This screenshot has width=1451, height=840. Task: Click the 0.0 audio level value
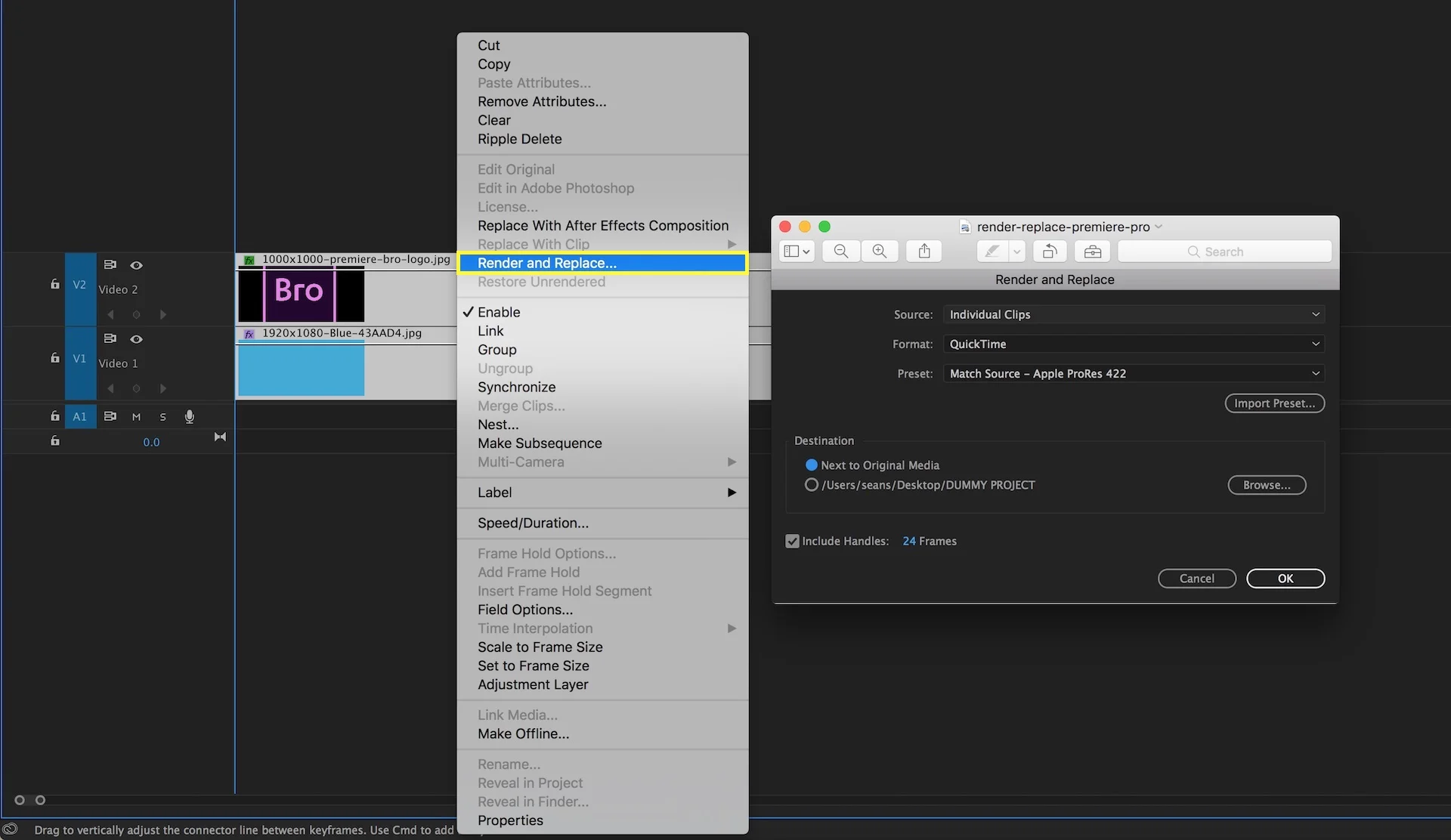pyautogui.click(x=151, y=442)
